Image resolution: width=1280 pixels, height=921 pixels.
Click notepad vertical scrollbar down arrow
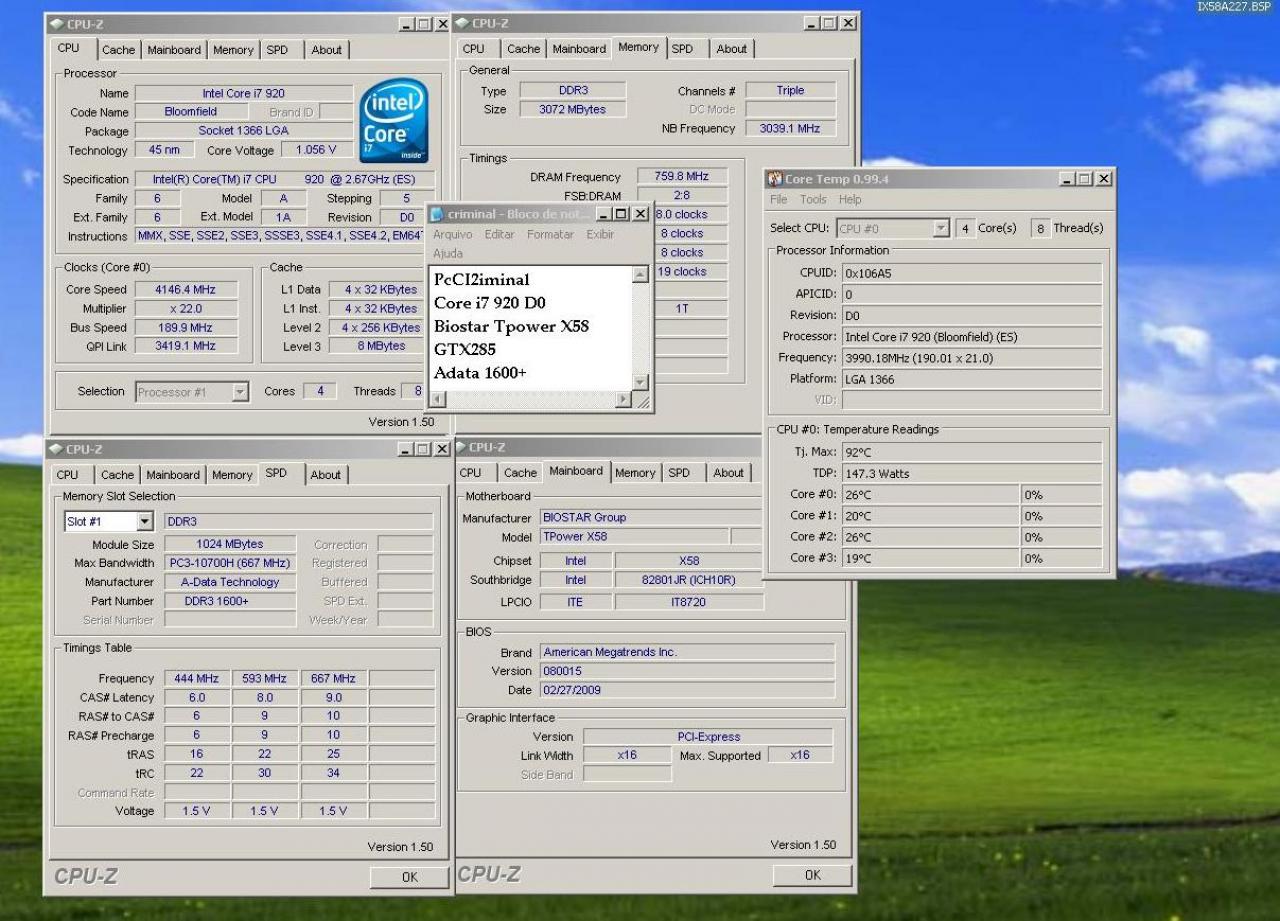pos(641,382)
